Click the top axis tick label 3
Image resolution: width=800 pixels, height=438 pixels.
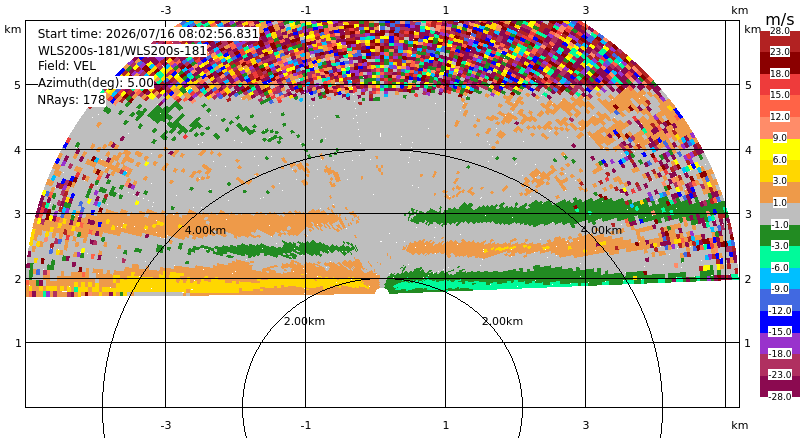[586, 10]
